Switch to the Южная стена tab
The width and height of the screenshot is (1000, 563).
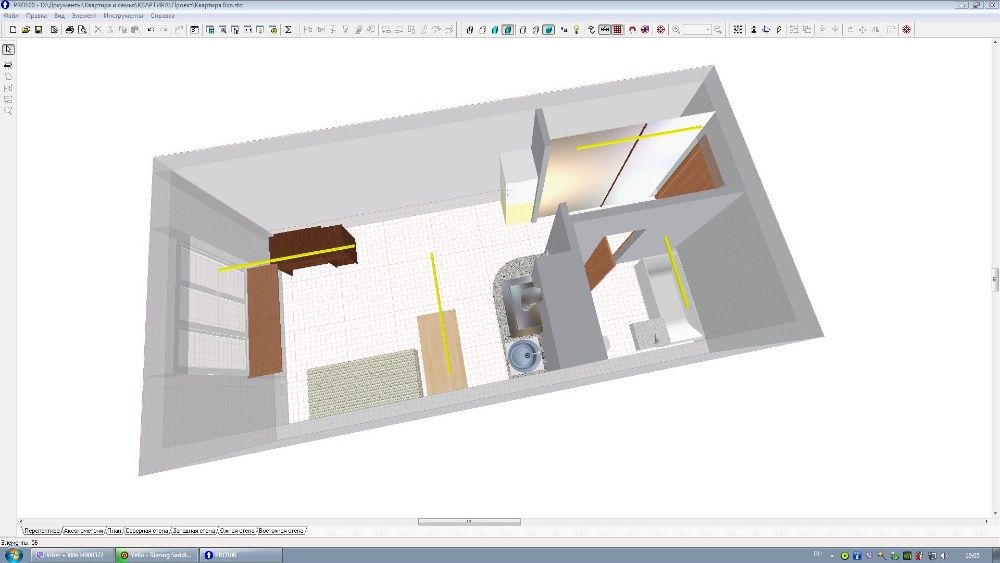[x=237, y=530]
